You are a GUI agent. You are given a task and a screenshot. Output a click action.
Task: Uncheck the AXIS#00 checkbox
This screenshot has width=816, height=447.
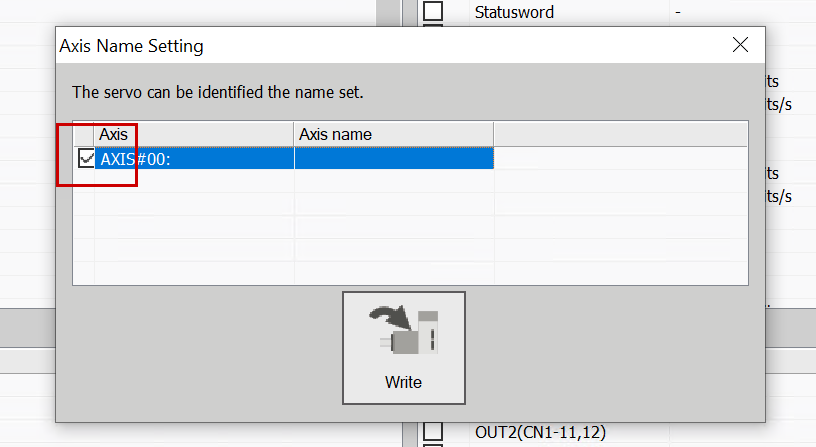coord(86,158)
